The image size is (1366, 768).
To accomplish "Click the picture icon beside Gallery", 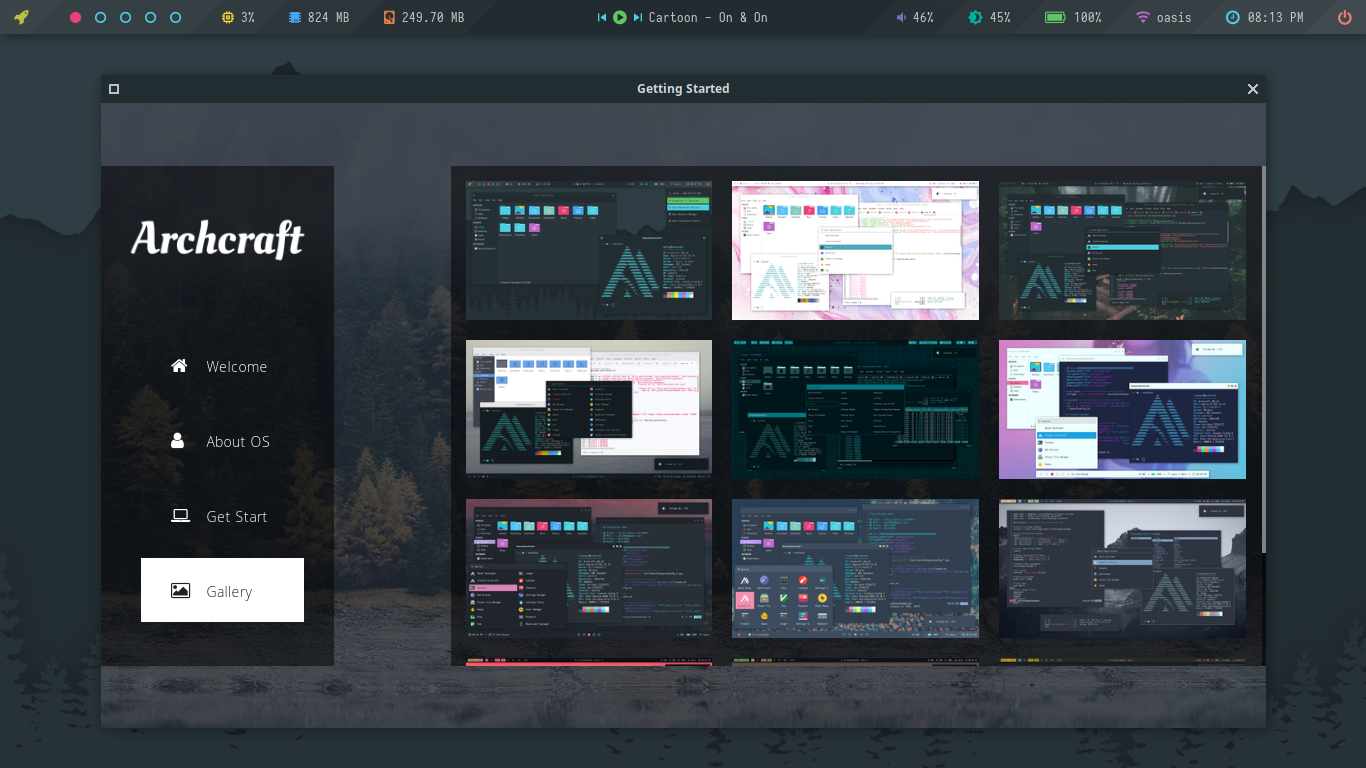I will point(180,591).
